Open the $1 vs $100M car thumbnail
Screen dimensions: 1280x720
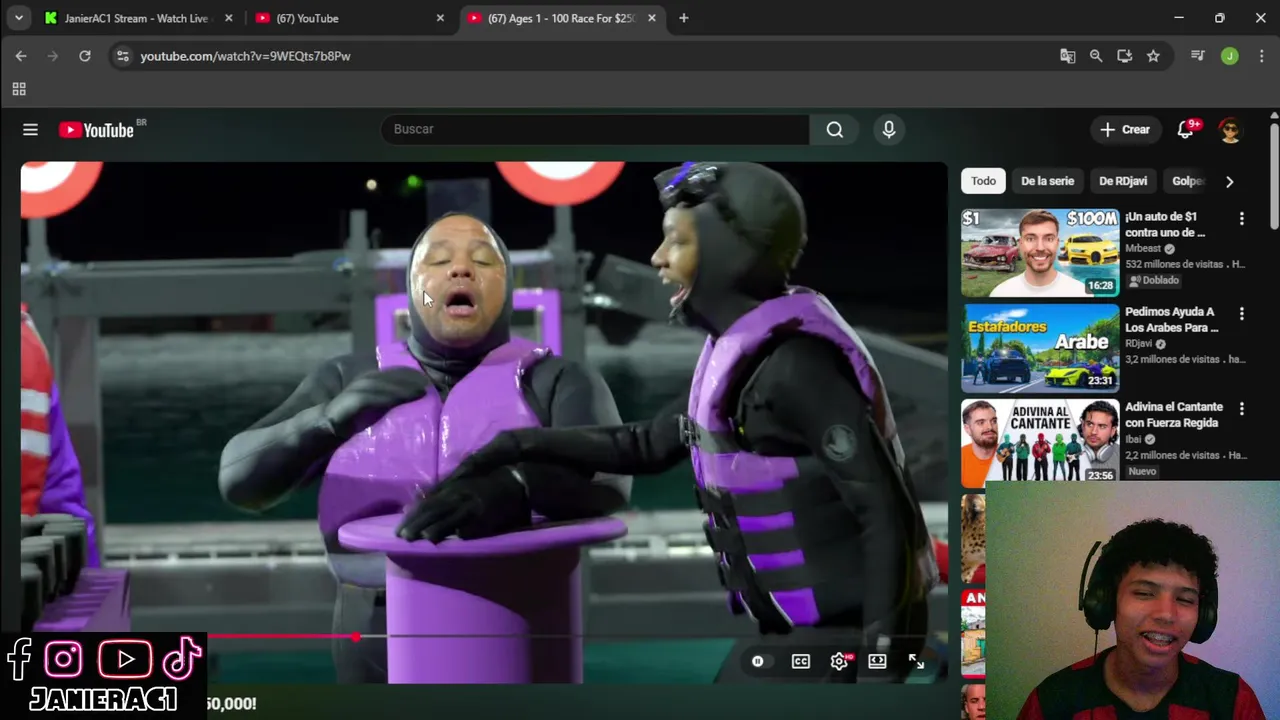(1040, 252)
